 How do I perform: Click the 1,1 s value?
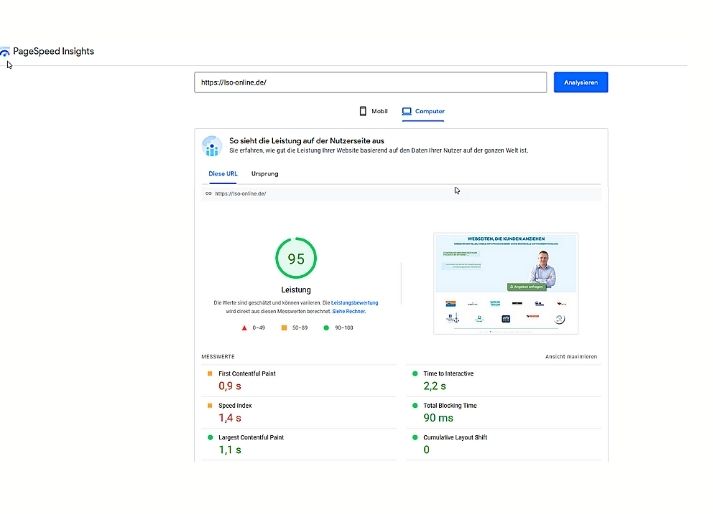point(230,449)
